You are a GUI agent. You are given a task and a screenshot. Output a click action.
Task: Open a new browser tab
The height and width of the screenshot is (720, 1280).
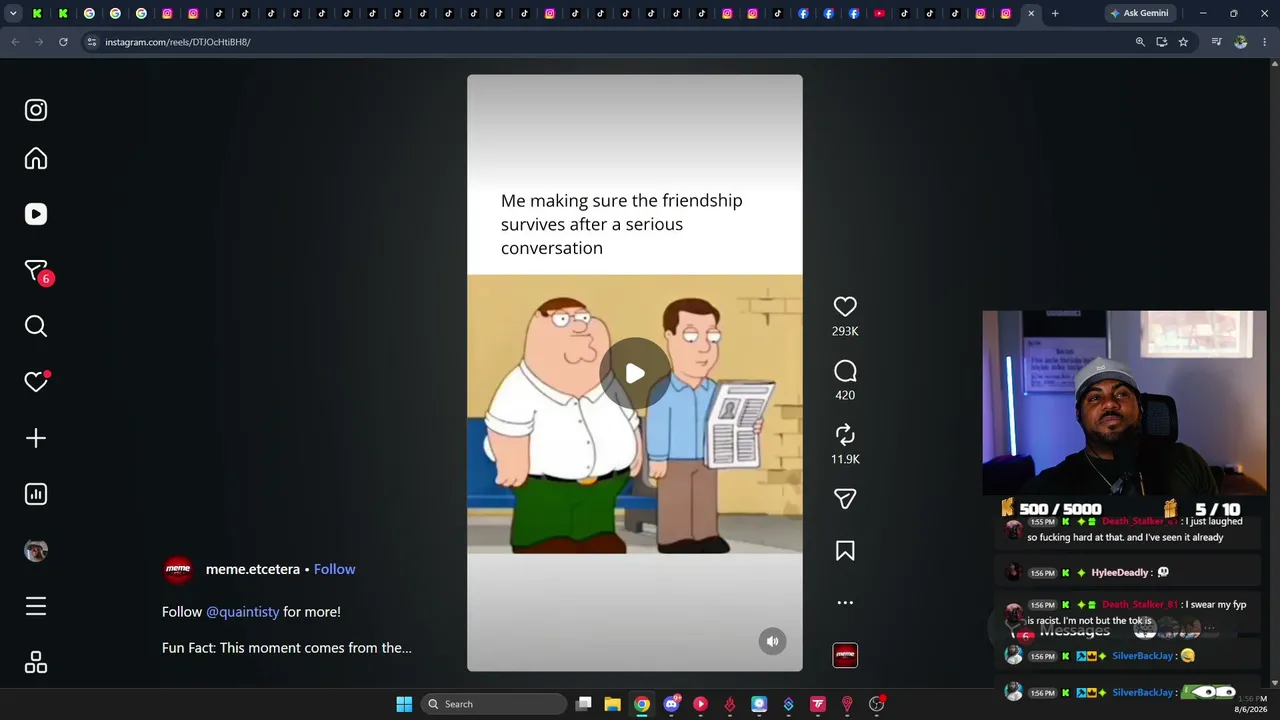click(1055, 13)
